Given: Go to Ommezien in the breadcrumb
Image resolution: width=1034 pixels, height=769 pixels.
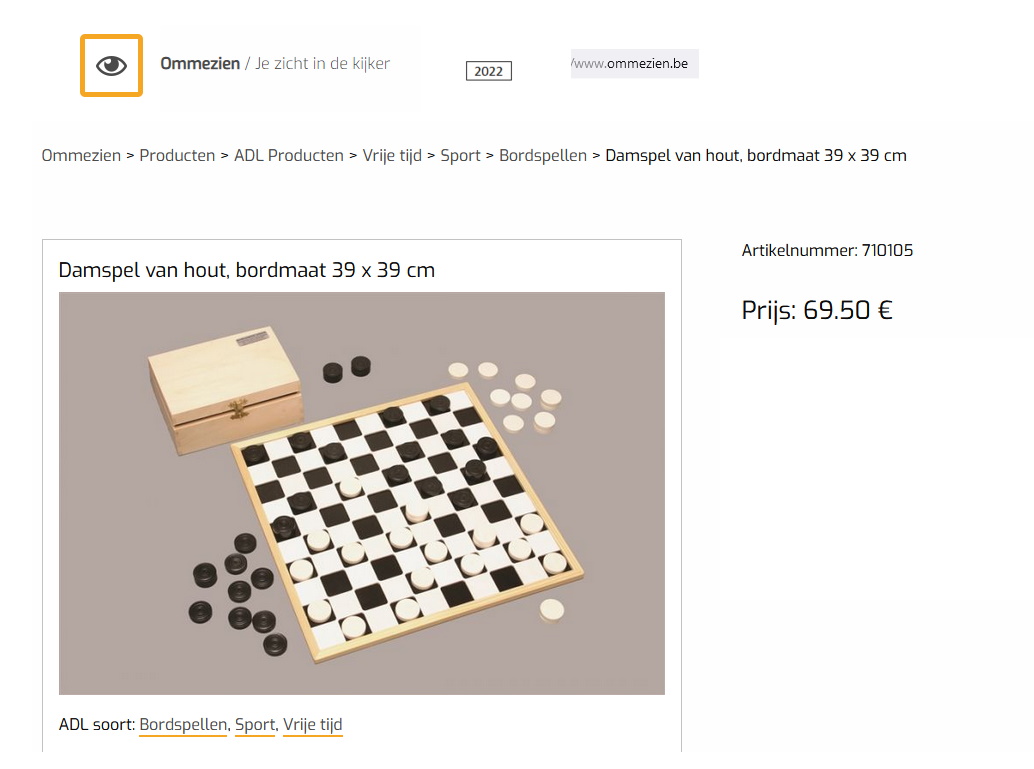Looking at the screenshot, I should click(81, 156).
